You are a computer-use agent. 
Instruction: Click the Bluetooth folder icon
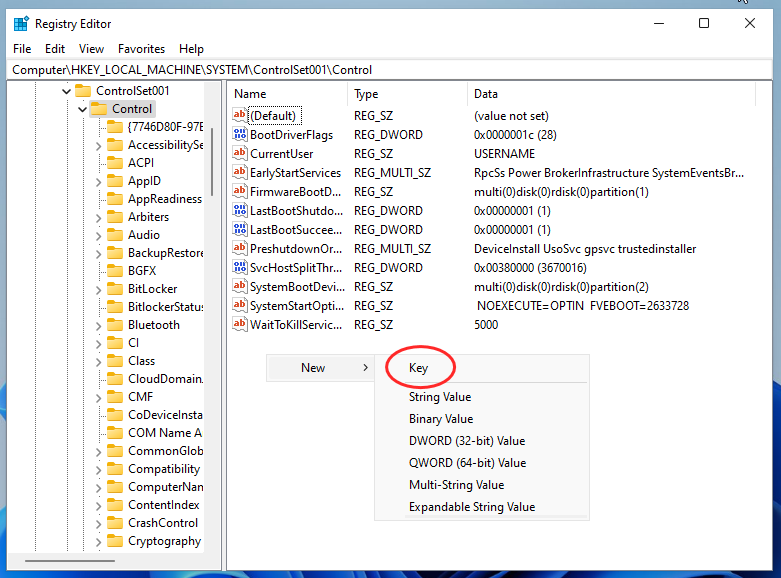click(x=115, y=324)
